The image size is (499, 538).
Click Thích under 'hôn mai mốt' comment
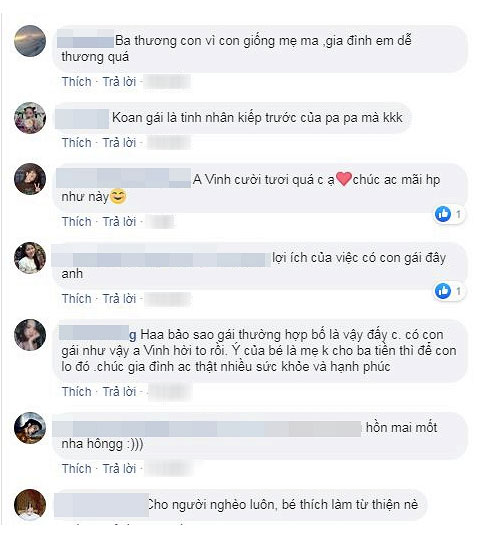click(77, 469)
